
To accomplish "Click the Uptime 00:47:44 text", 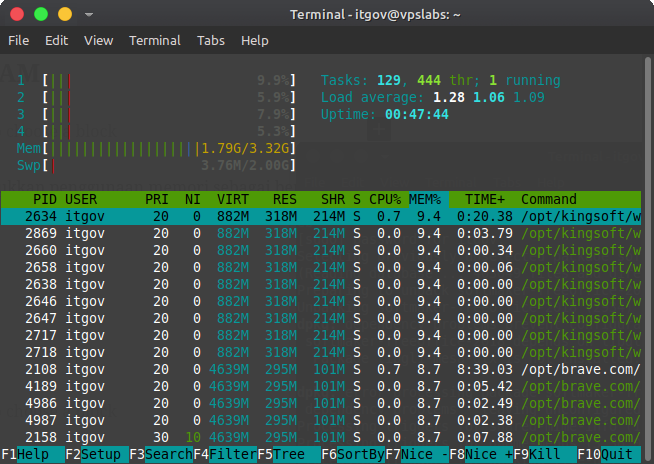I will pyautogui.click(x=385, y=114).
